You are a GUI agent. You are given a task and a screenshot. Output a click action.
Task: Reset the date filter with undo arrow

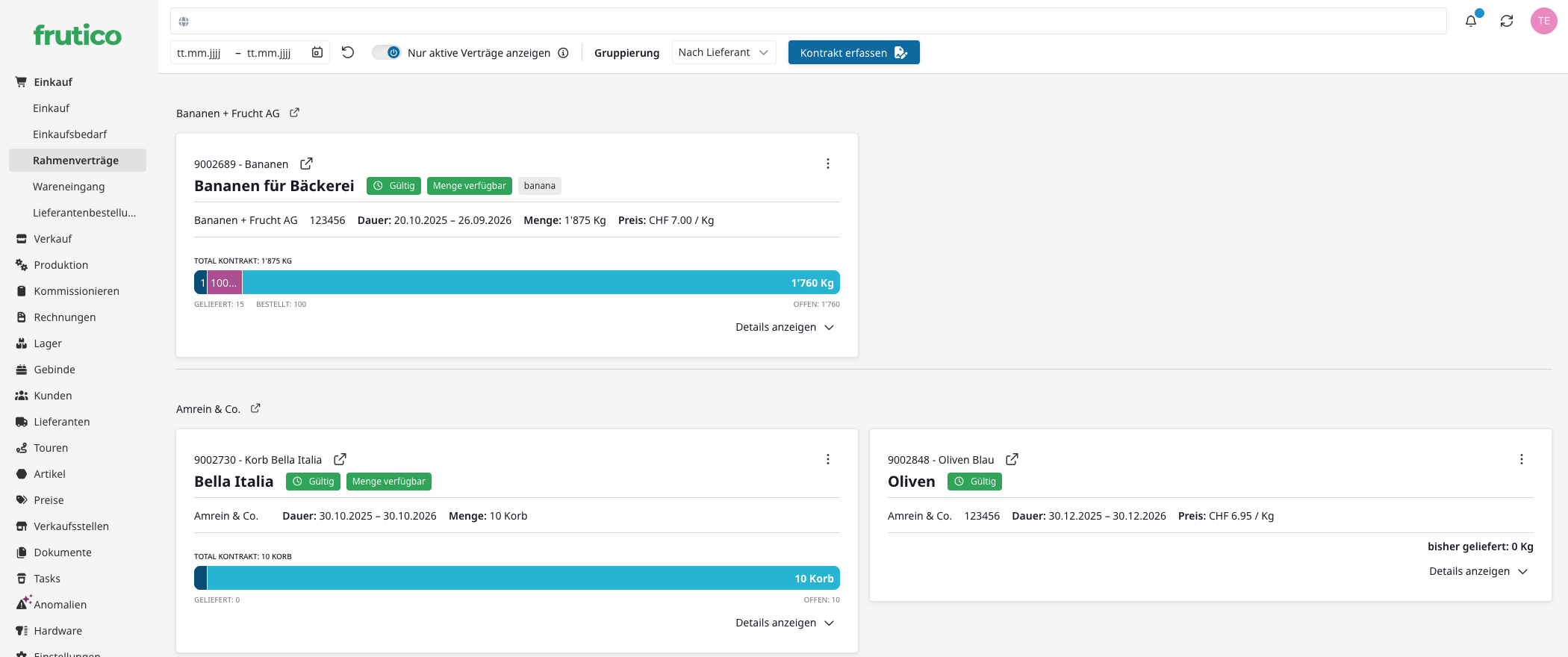click(348, 52)
